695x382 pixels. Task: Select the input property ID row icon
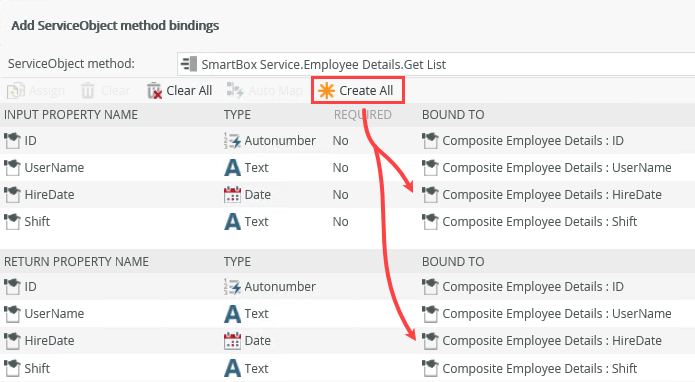12,140
